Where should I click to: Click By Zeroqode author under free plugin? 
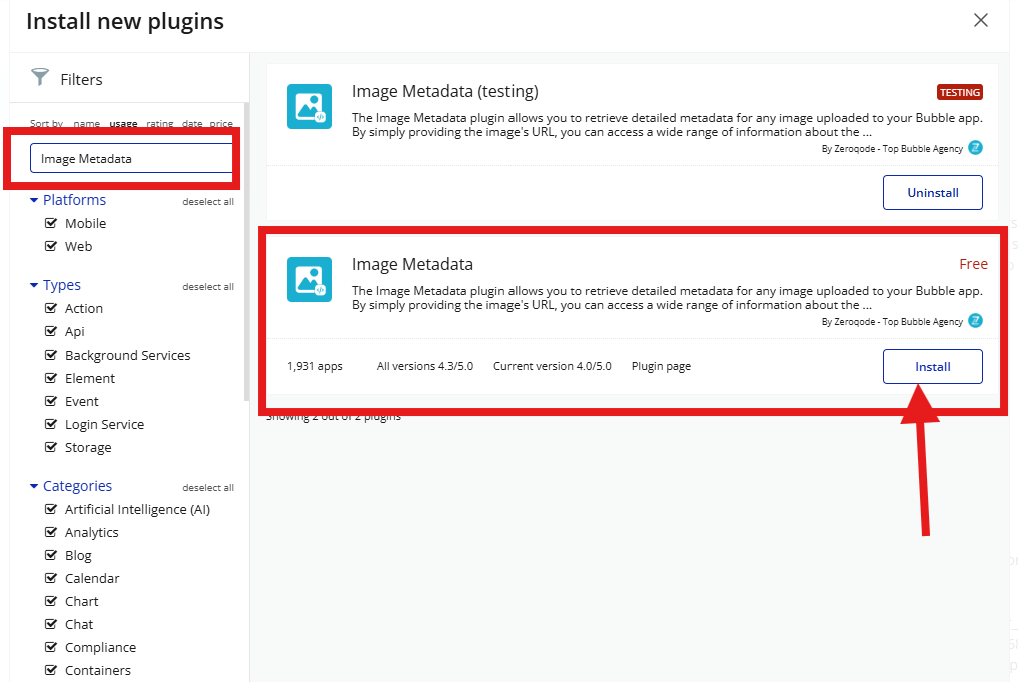[x=892, y=322]
